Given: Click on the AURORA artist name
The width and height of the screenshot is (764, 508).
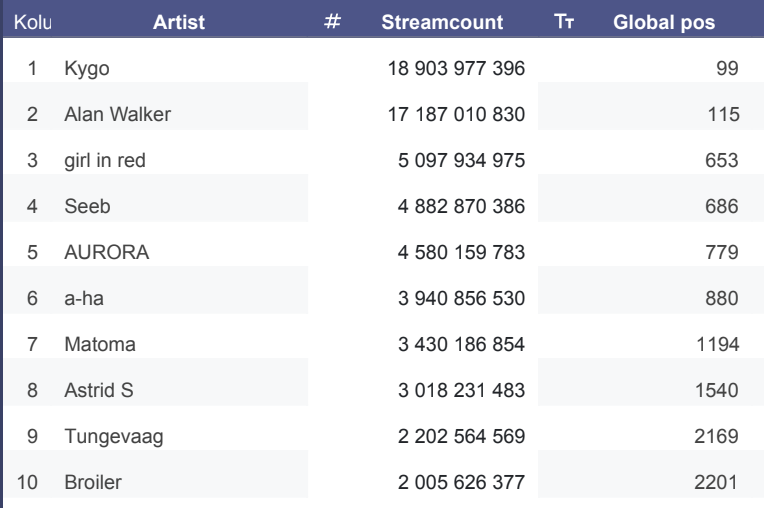Looking at the screenshot, I should (107, 253).
